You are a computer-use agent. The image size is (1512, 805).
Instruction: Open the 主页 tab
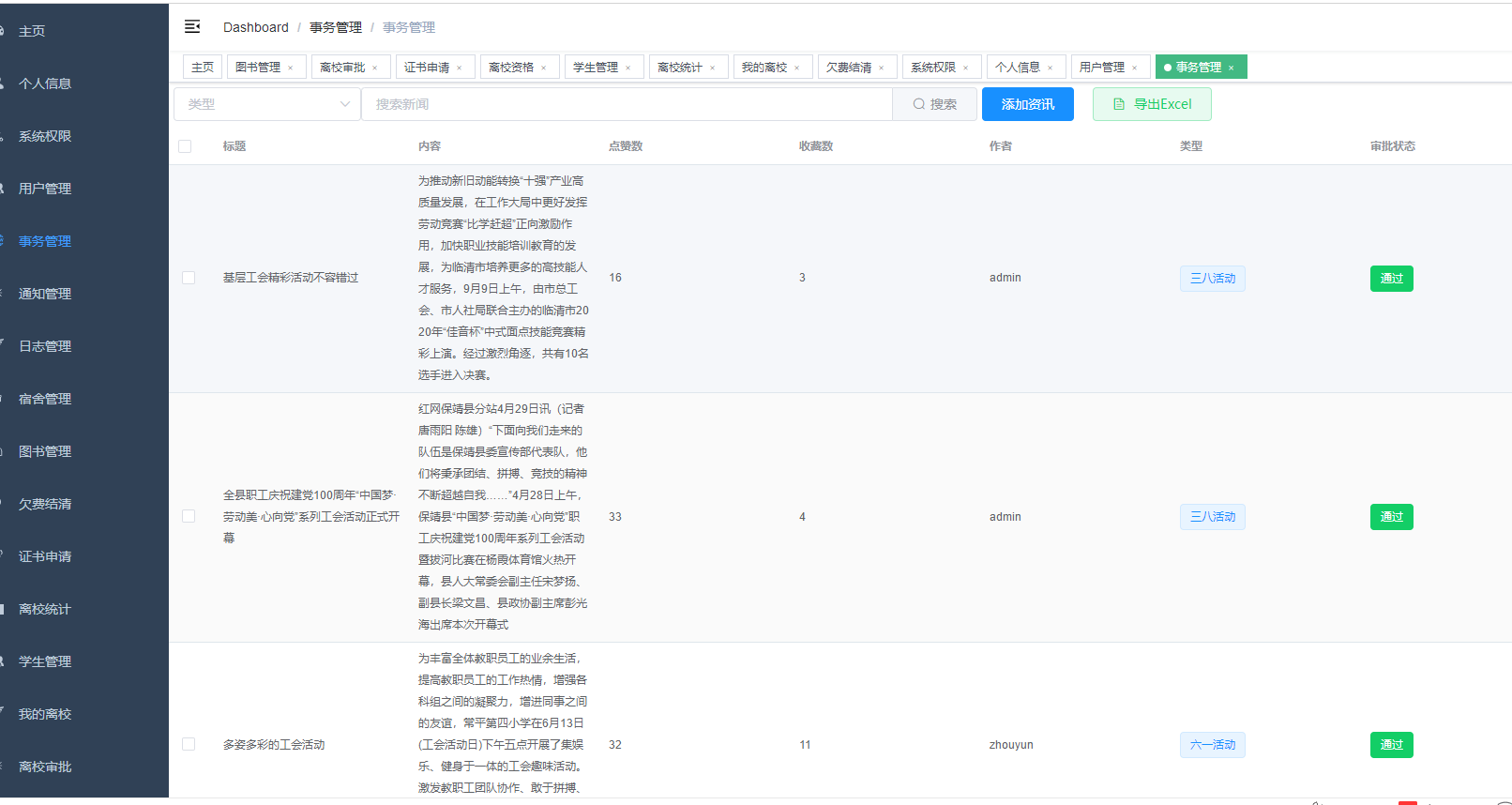203,68
